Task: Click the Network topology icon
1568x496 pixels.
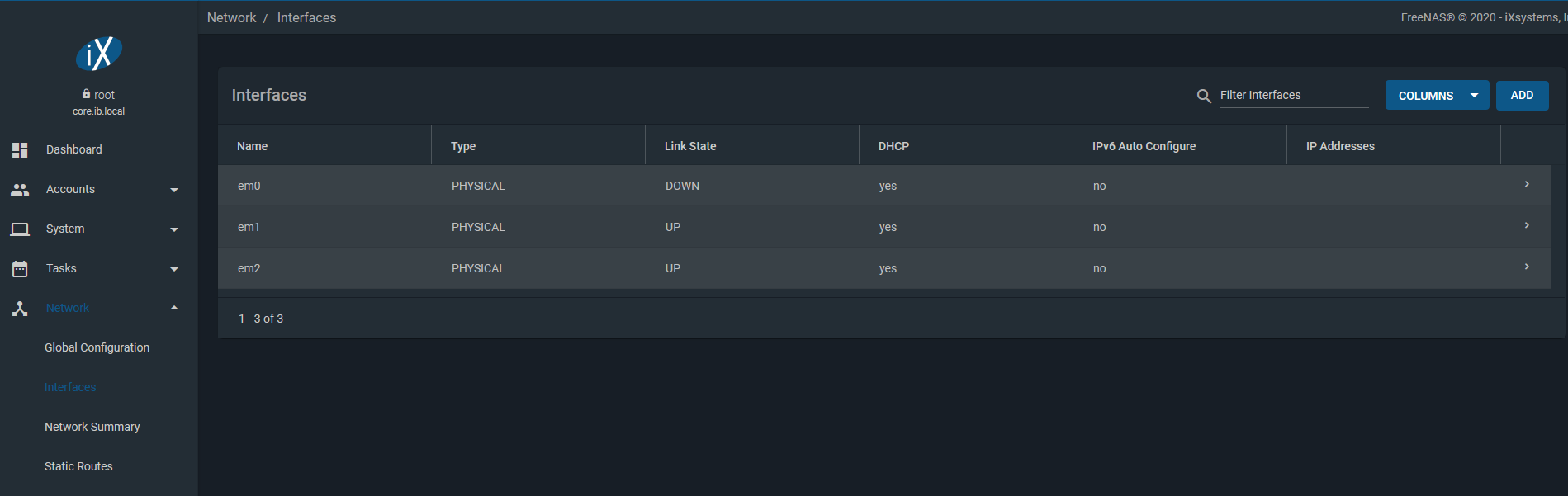Action: pos(20,308)
